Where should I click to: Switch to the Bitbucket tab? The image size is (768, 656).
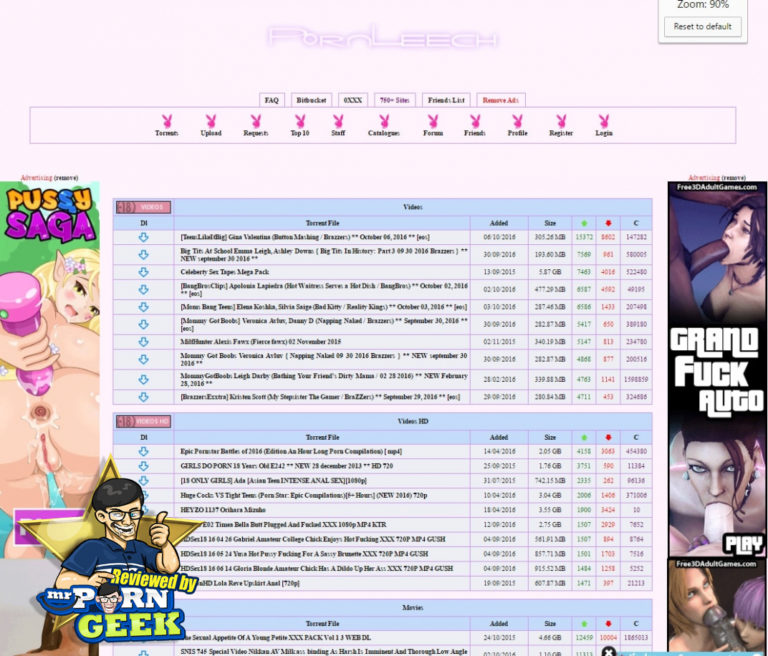312,100
